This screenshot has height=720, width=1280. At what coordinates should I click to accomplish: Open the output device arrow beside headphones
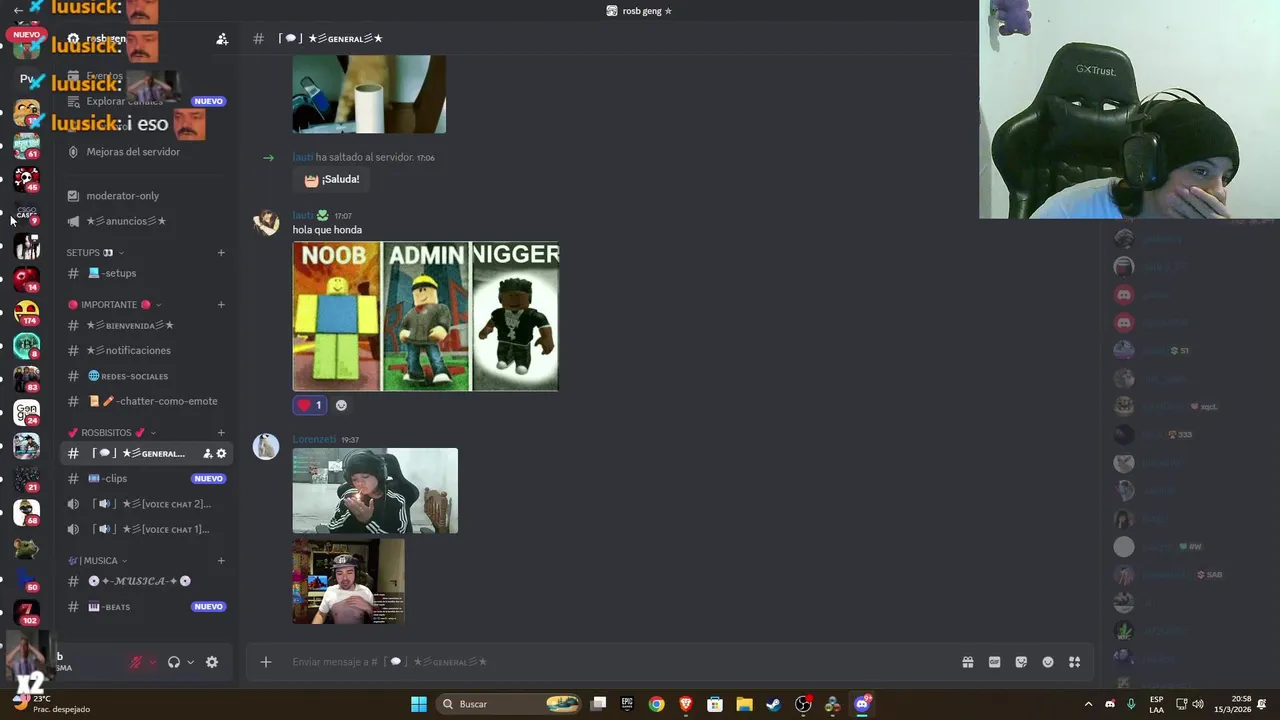190,662
